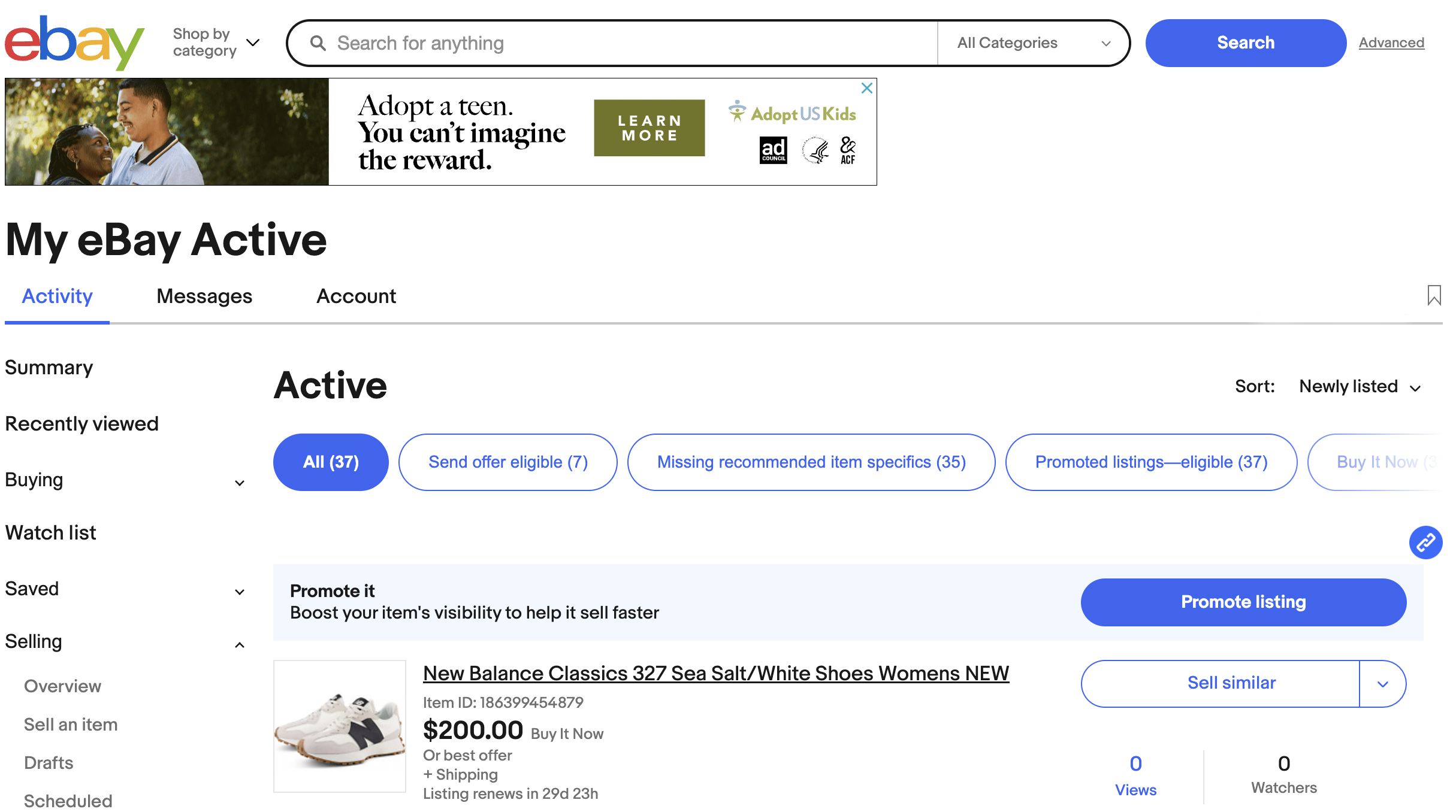Viewport: 1456px width, 812px height.
Task: Click the Ad Council logo in banner
Action: [773, 150]
